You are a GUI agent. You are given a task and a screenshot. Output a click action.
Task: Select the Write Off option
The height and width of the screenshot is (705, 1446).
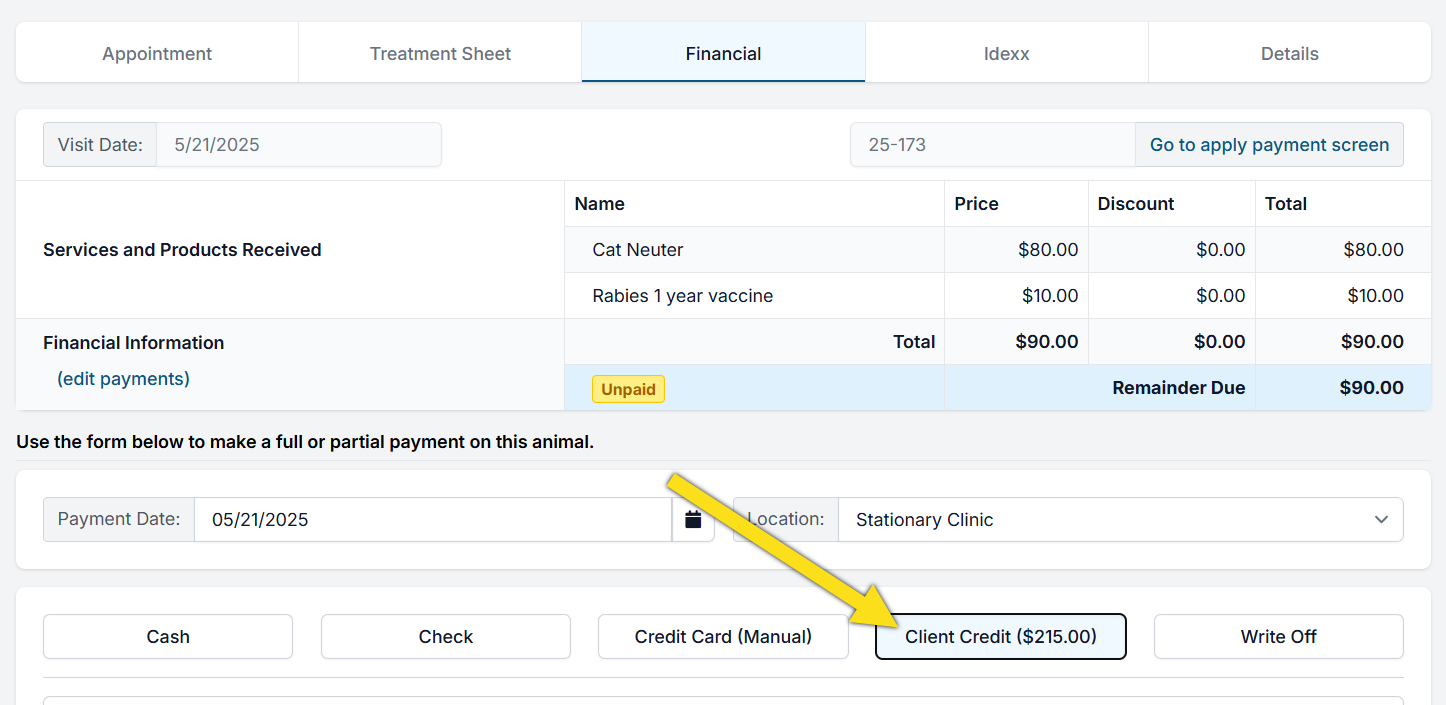pos(1278,637)
